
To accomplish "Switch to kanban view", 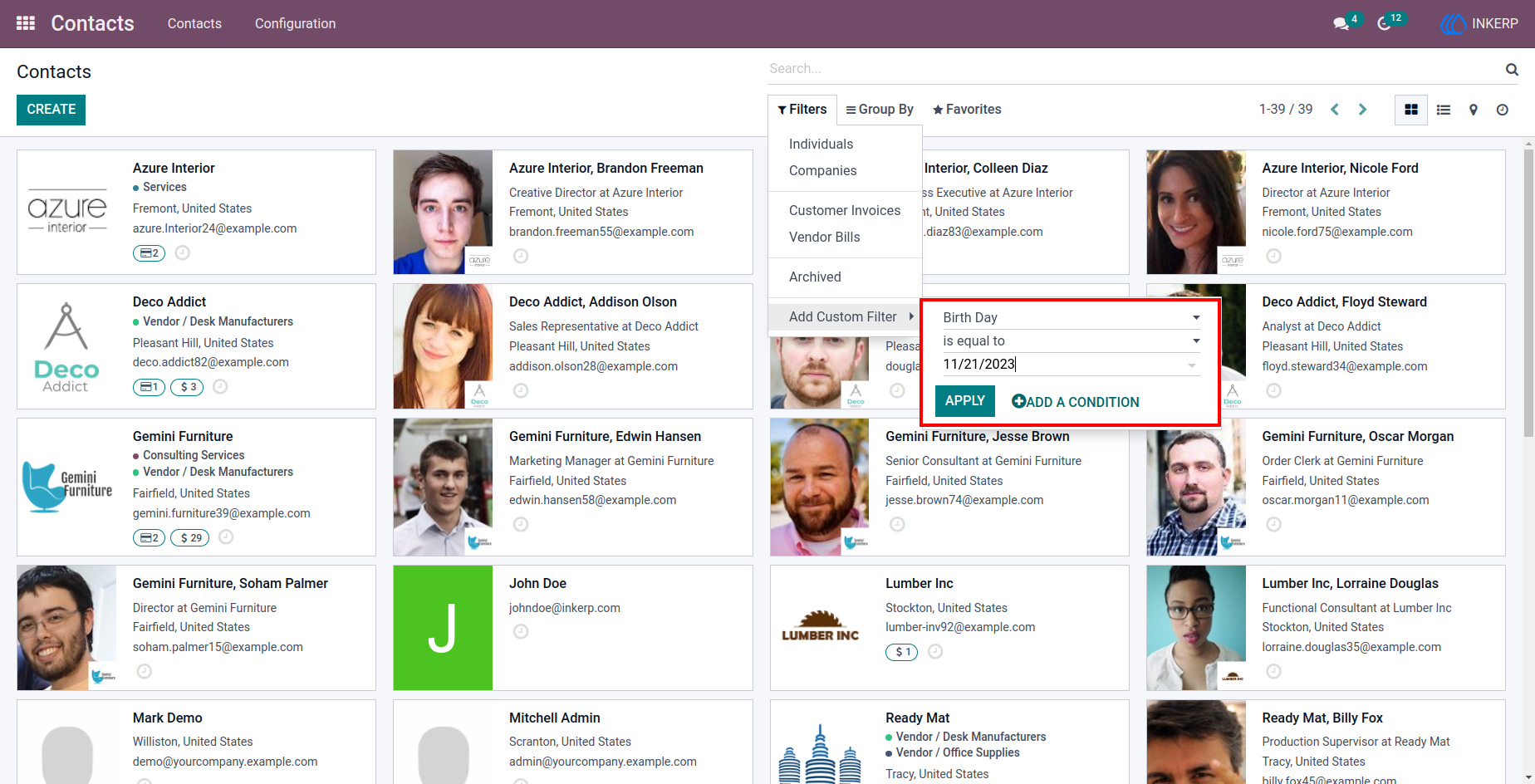I will point(1410,110).
